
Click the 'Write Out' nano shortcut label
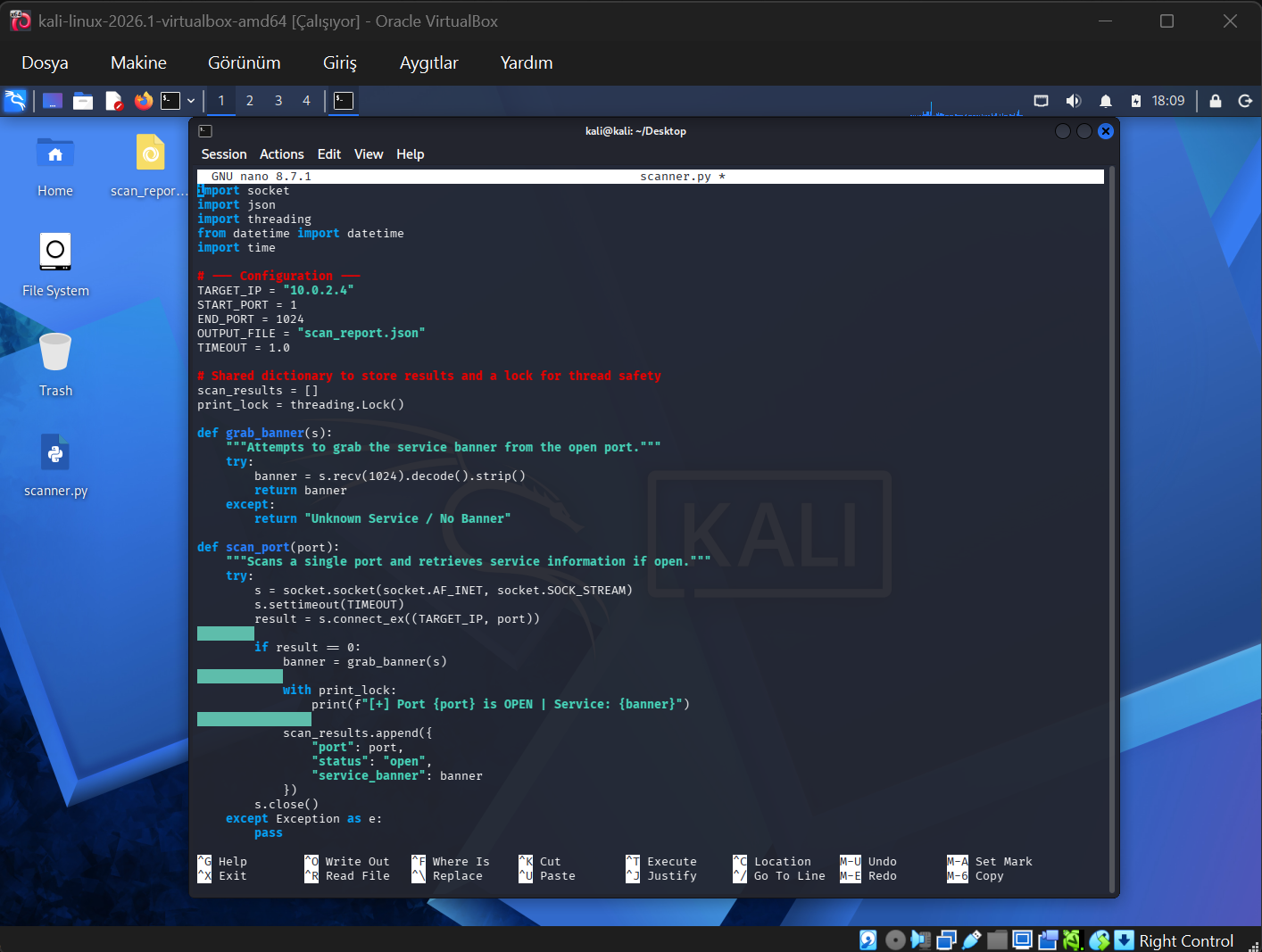coord(357,862)
